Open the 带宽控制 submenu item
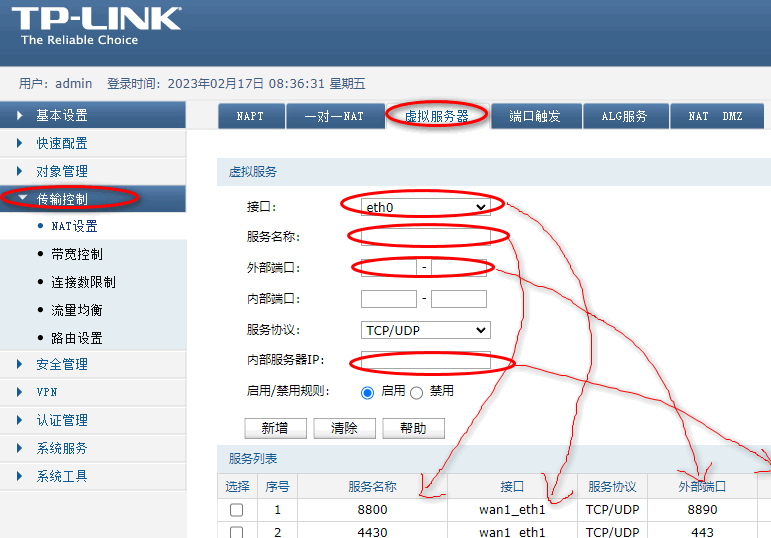771x538 pixels. coord(76,254)
